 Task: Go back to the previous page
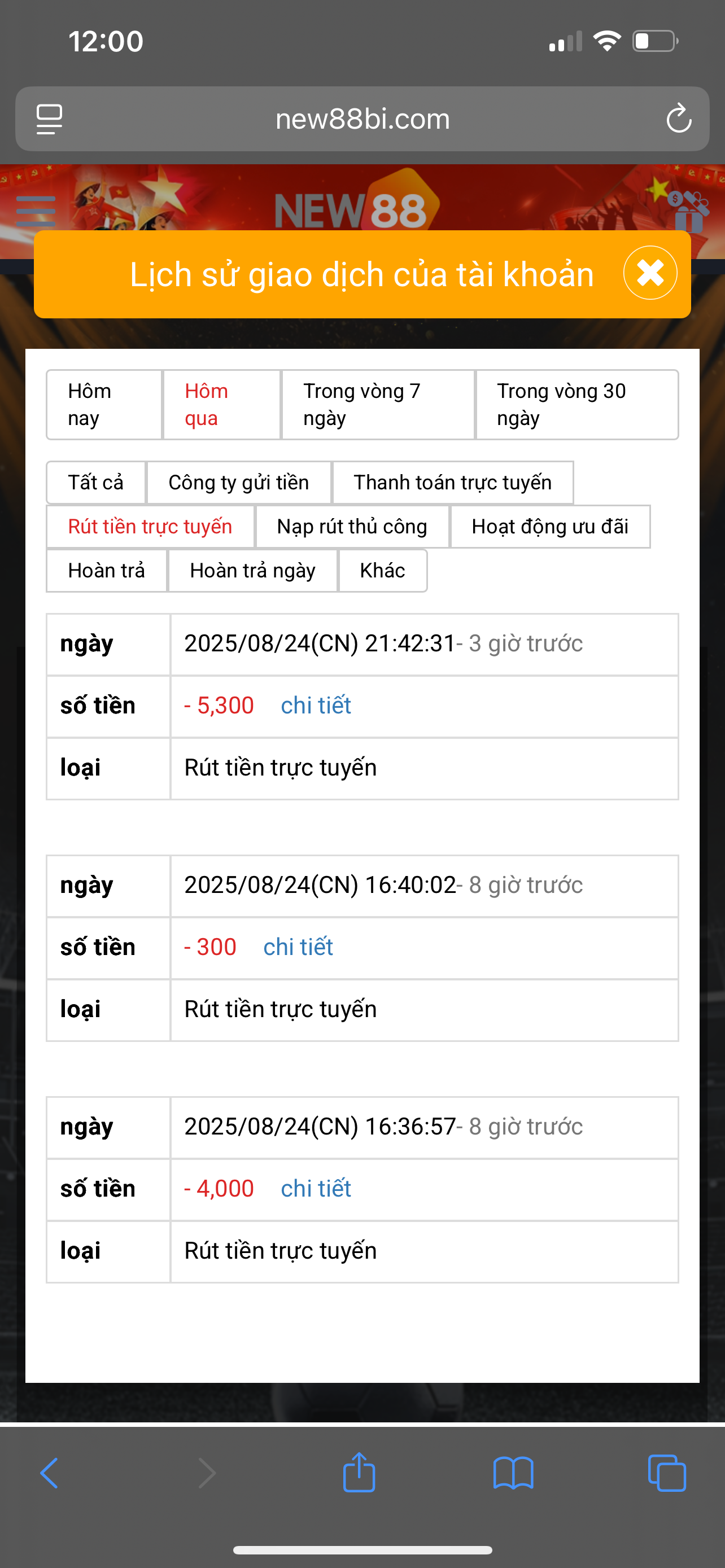click(49, 1473)
